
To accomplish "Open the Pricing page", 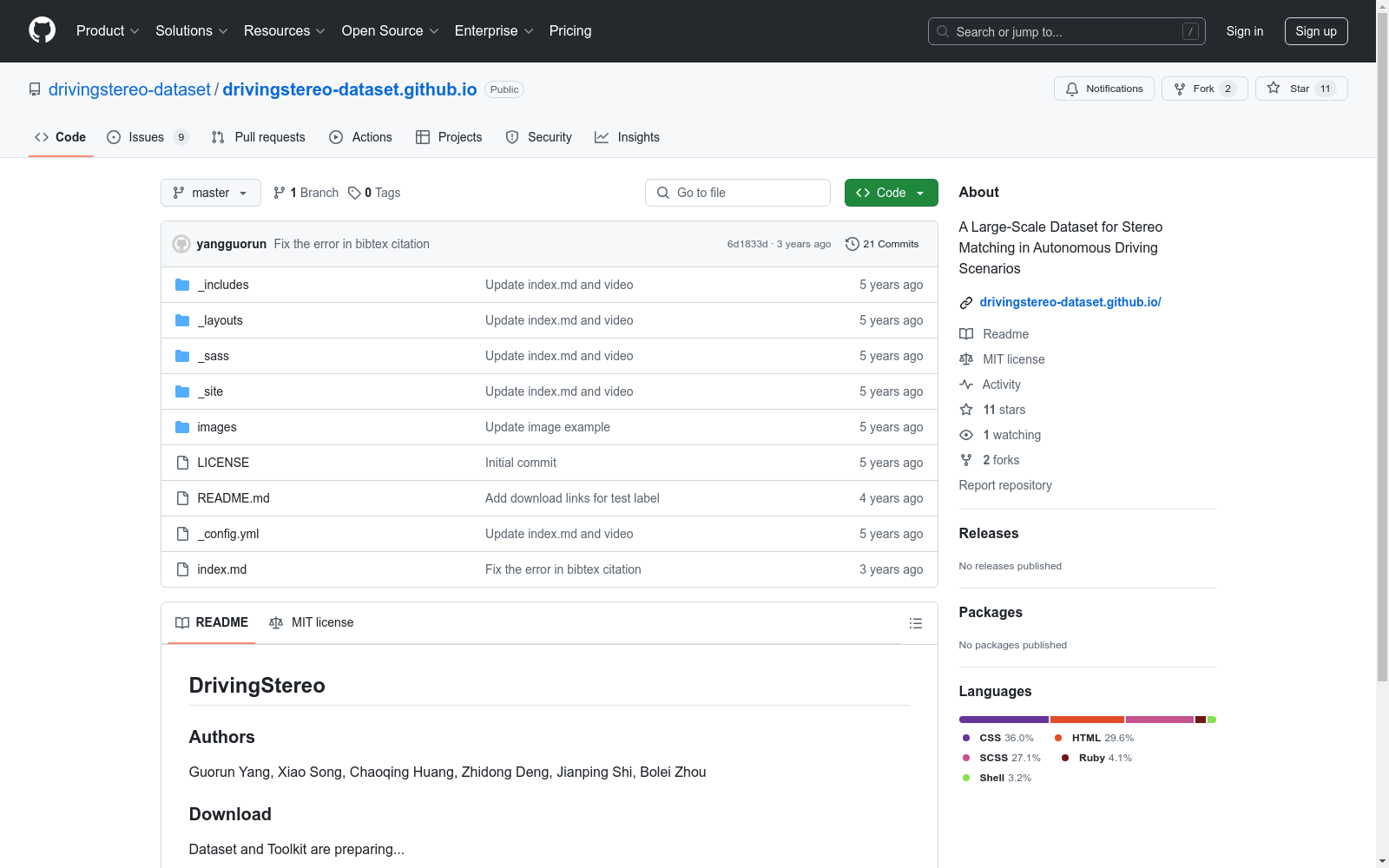I will coord(570,30).
